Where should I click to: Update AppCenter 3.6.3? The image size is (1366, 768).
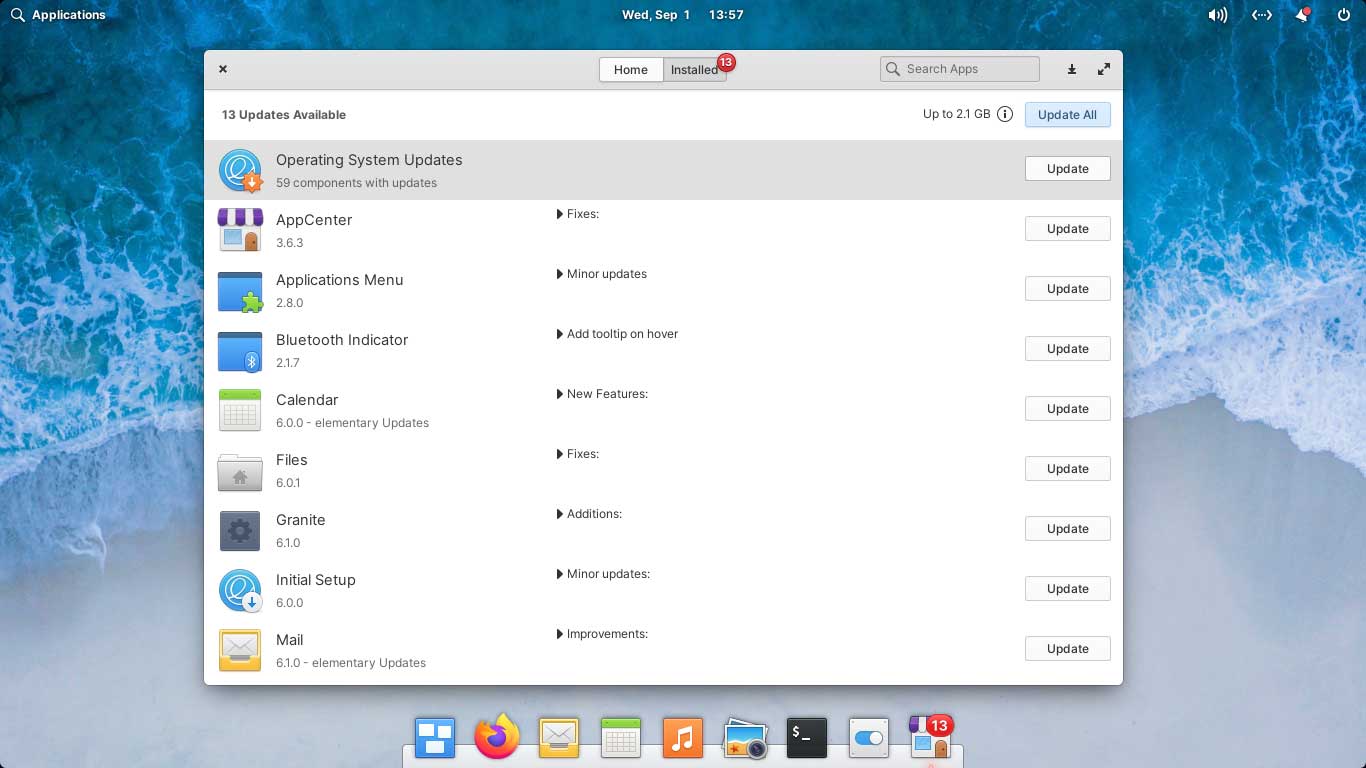point(1067,229)
